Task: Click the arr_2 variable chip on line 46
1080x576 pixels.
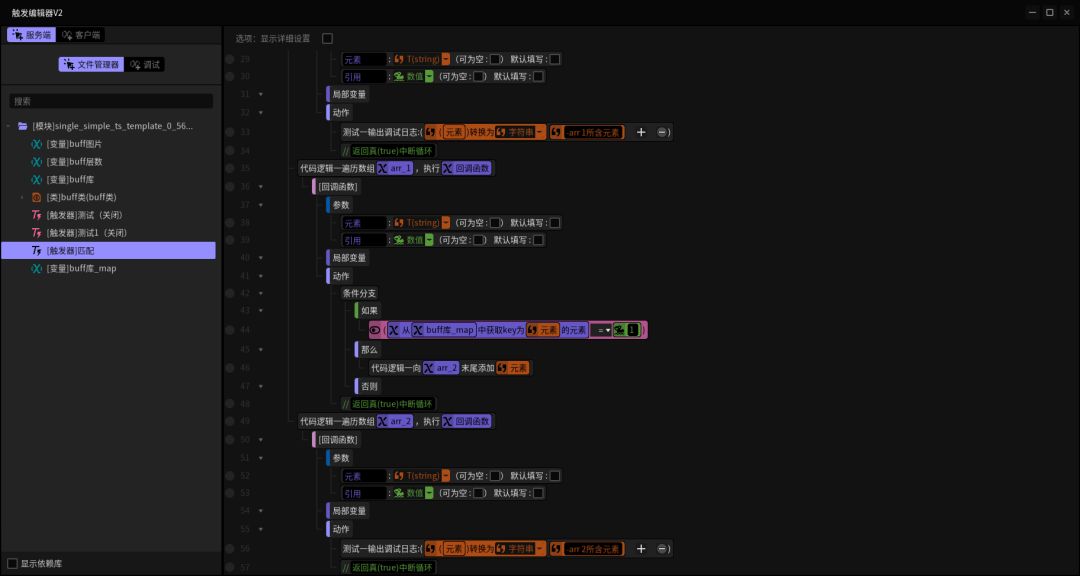Action: coord(441,368)
